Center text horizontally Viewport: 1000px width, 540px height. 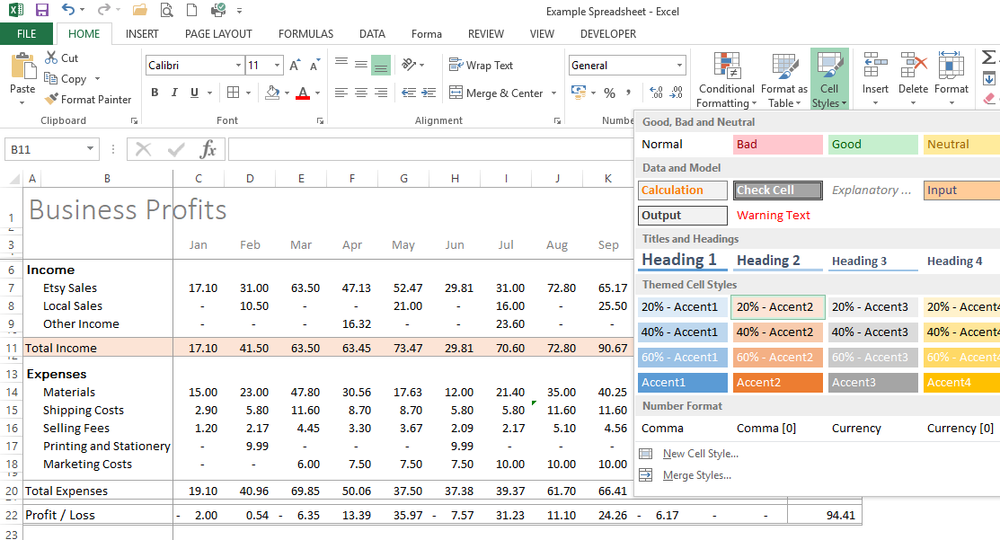(x=361, y=93)
